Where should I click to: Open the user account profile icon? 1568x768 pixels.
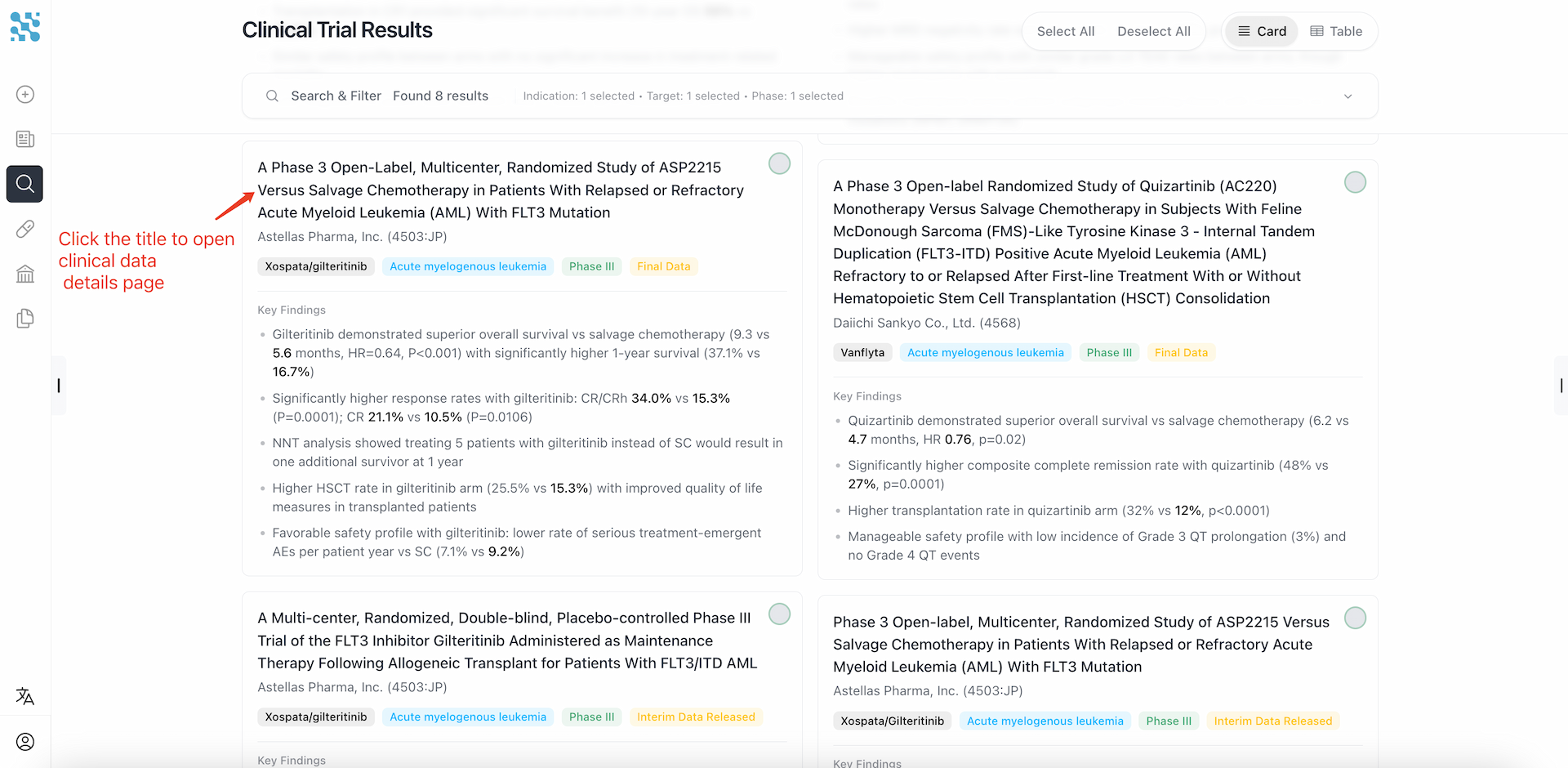point(25,742)
